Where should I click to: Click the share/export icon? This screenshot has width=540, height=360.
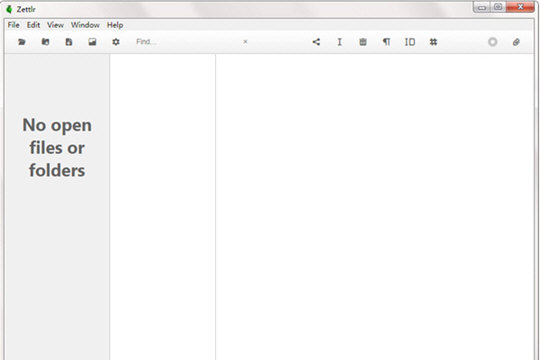(x=316, y=42)
